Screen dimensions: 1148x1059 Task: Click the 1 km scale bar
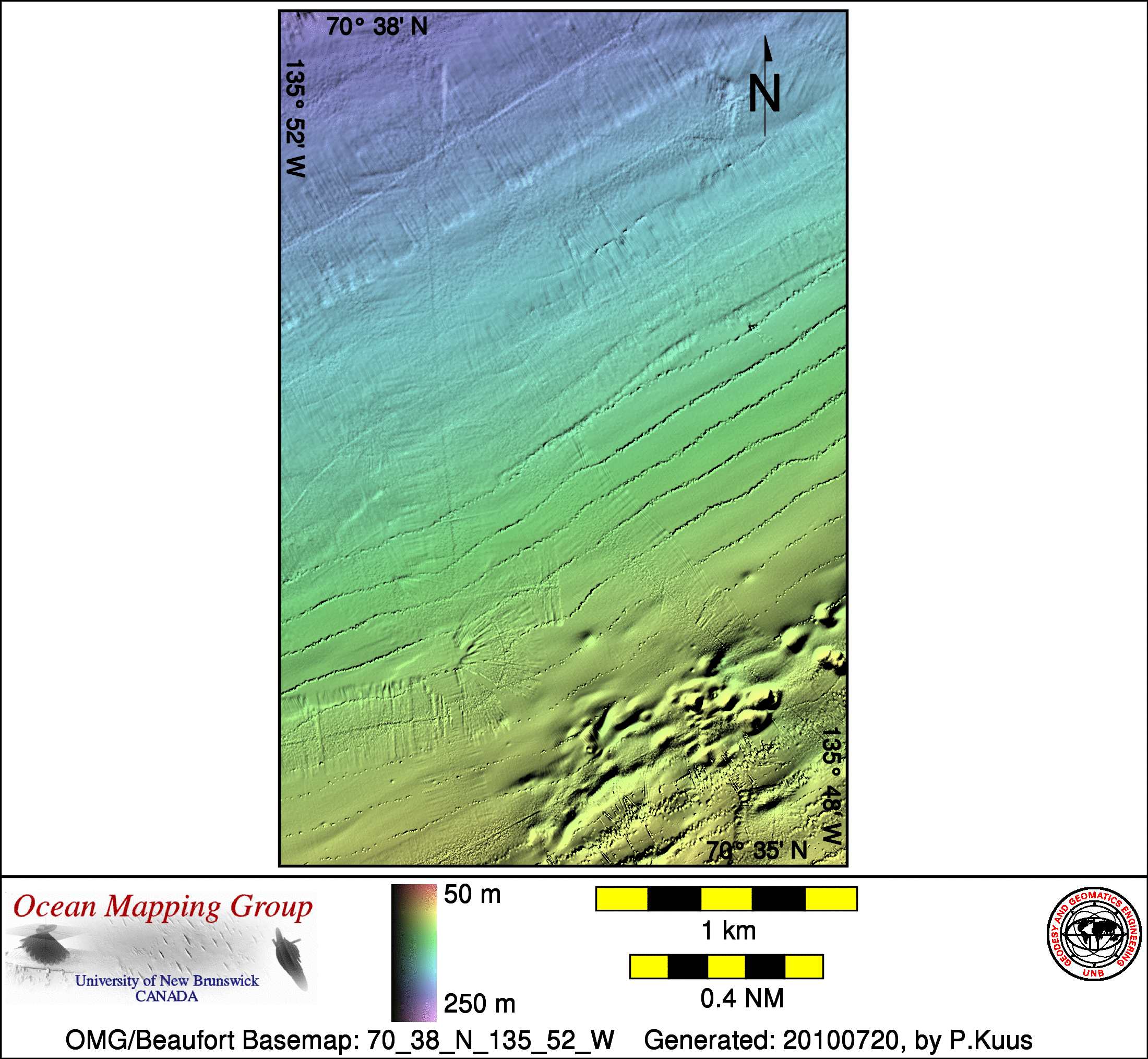point(726,899)
